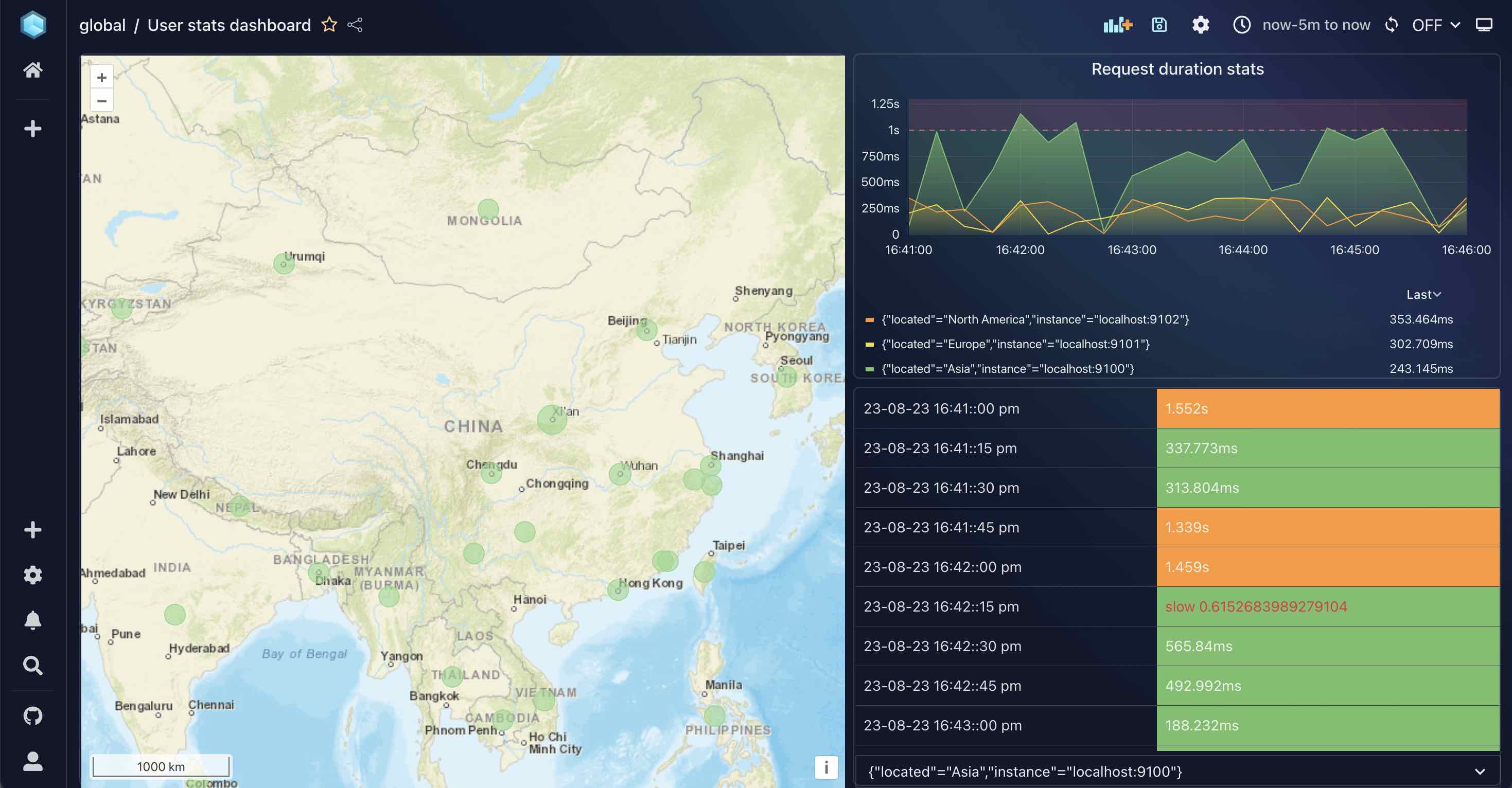Click the lower plus icon in sidebar
Screen dimensions: 1512x788
pyautogui.click(x=33, y=530)
